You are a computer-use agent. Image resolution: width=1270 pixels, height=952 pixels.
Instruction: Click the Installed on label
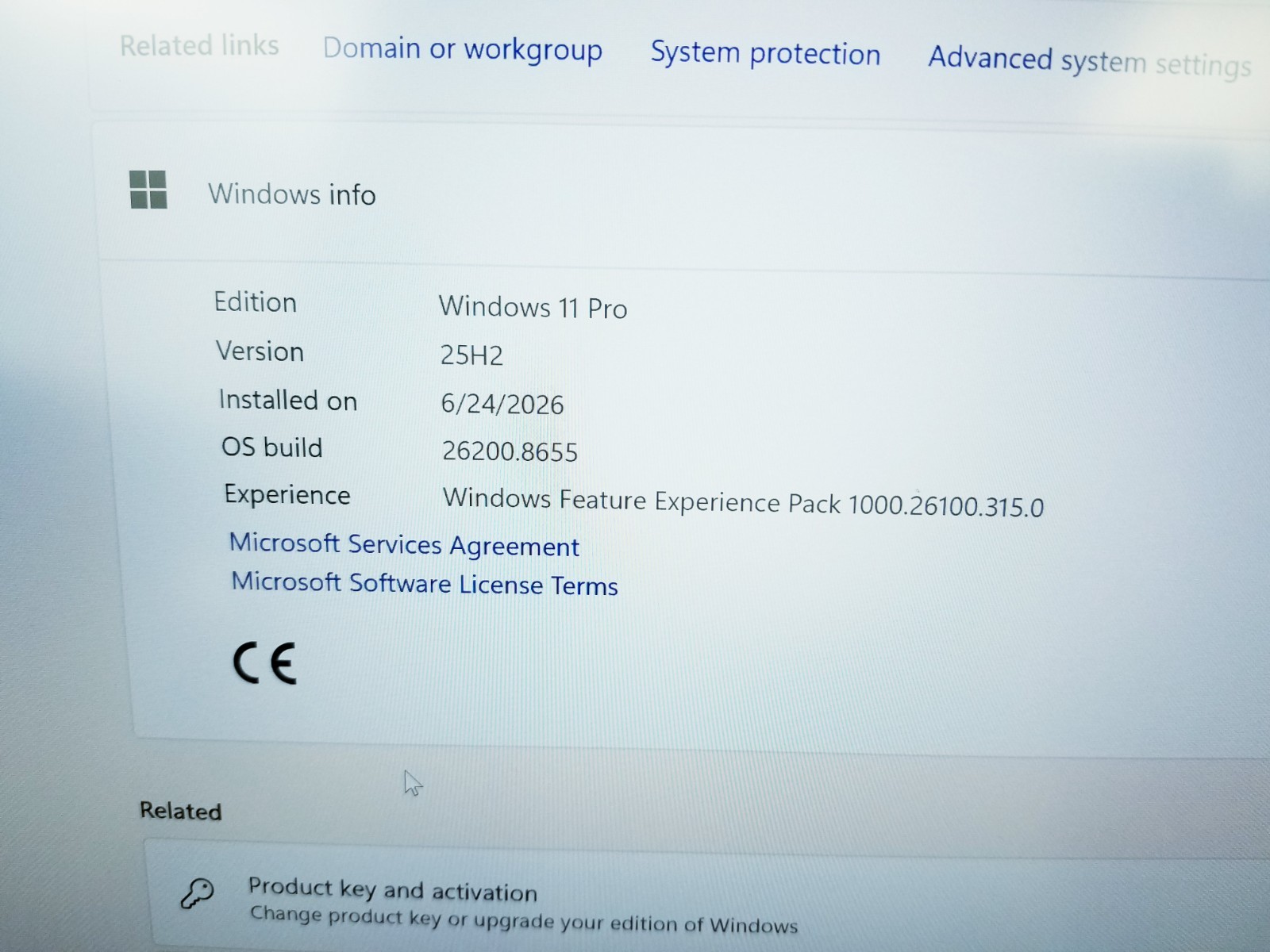coord(288,400)
